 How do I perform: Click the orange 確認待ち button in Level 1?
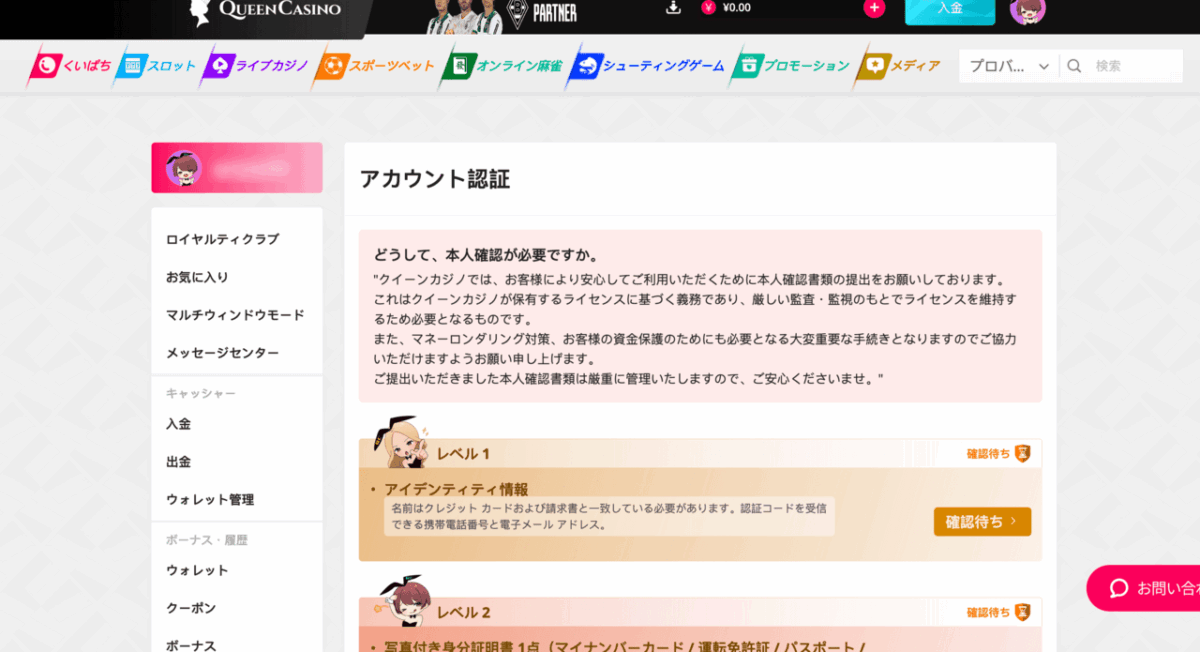[x=982, y=521]
